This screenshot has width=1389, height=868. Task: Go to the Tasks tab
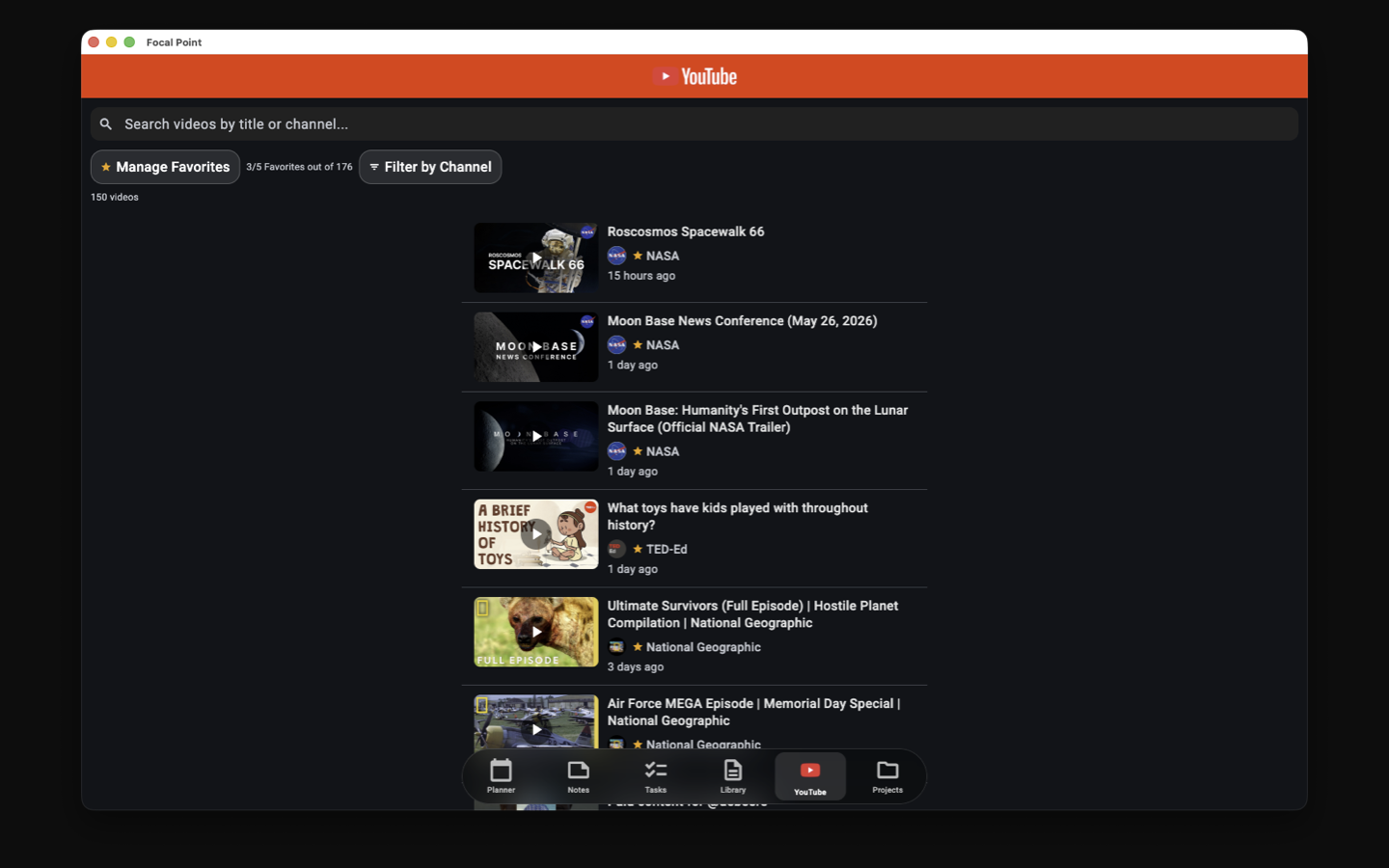pos(656,776)
